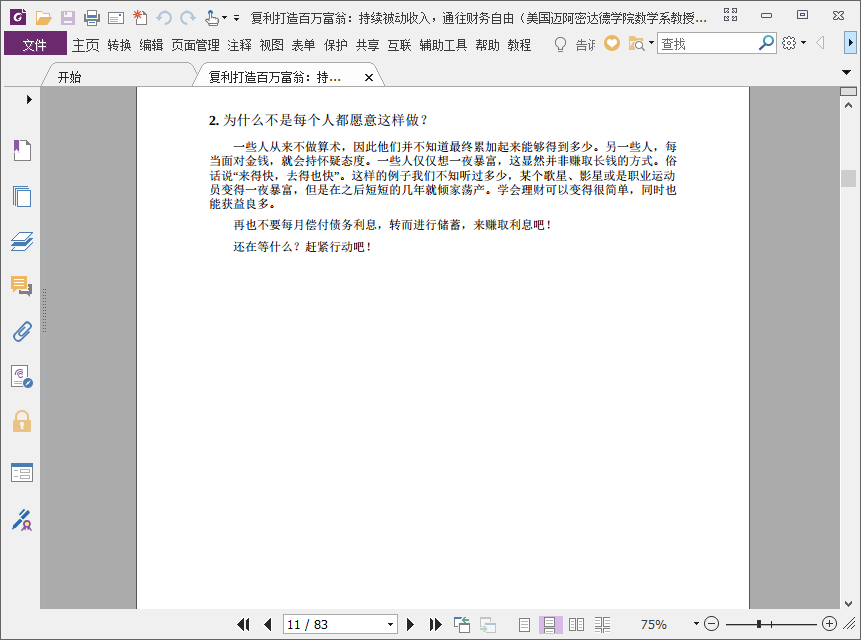Close the 复利打造百万富翁 document tab
The width and height of the screenshot is (861, 640).
(x=369, y=77)
